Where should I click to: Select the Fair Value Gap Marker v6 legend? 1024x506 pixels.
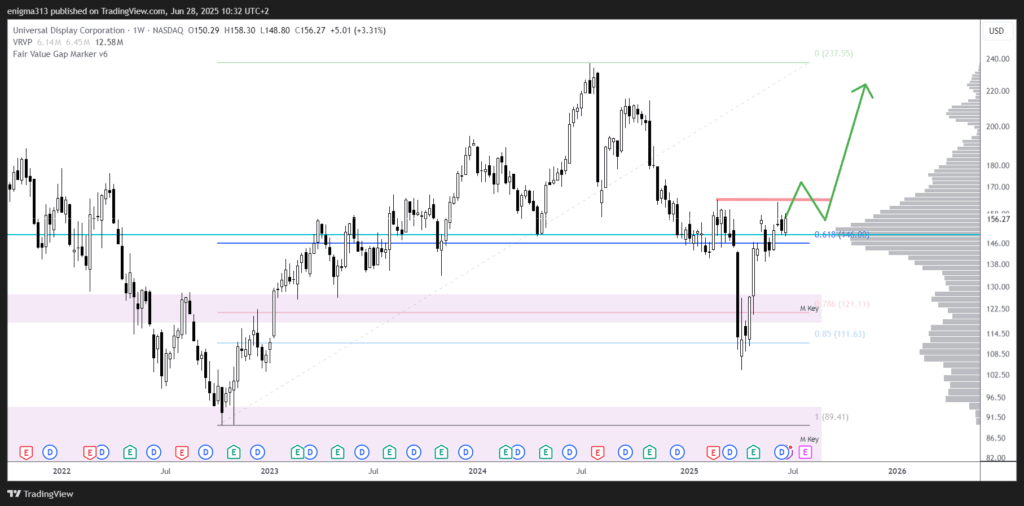60,54
